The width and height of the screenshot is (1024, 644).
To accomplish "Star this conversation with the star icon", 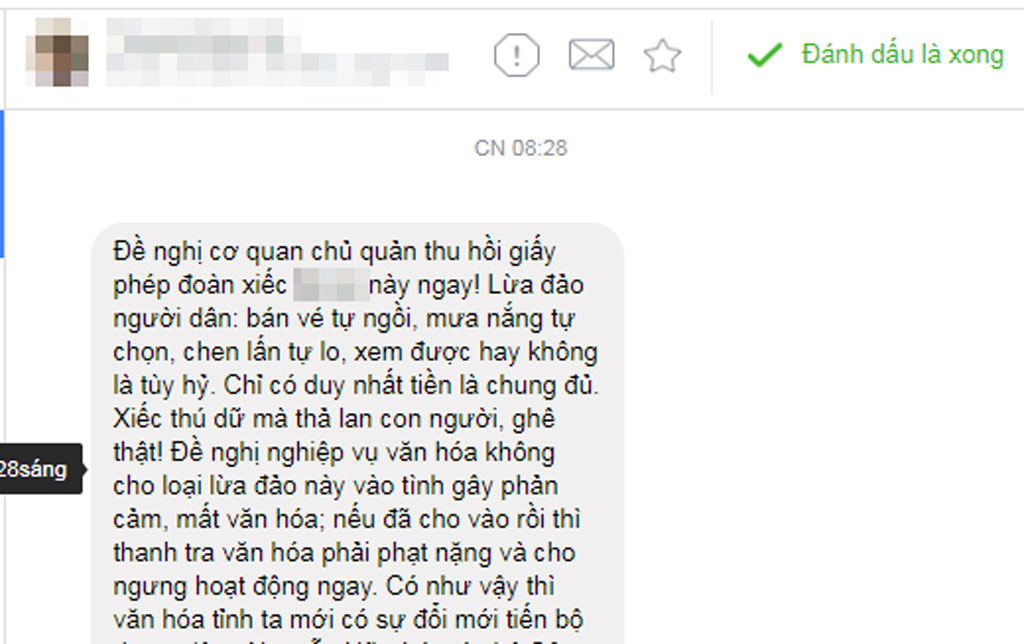I will point(662,56).
